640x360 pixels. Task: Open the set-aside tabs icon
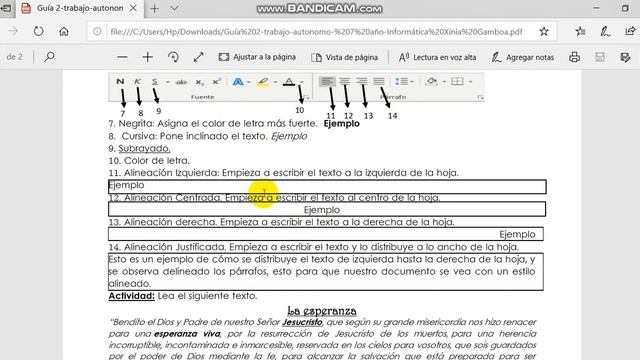coord(6,8)
